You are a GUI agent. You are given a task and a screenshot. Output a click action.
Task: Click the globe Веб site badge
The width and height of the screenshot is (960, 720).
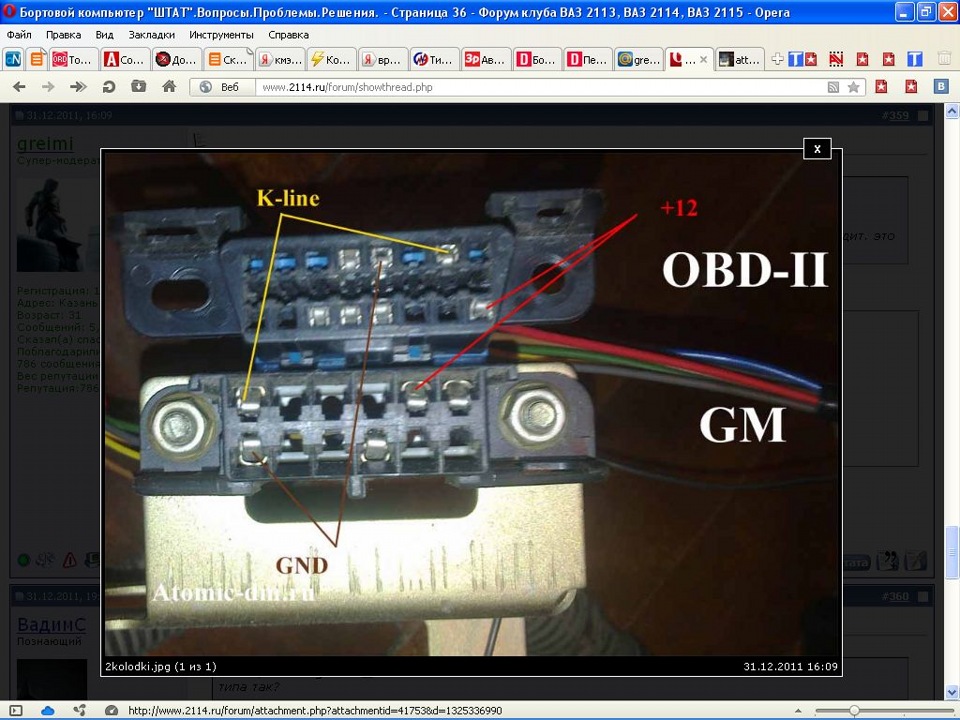(x=222, y=87)
